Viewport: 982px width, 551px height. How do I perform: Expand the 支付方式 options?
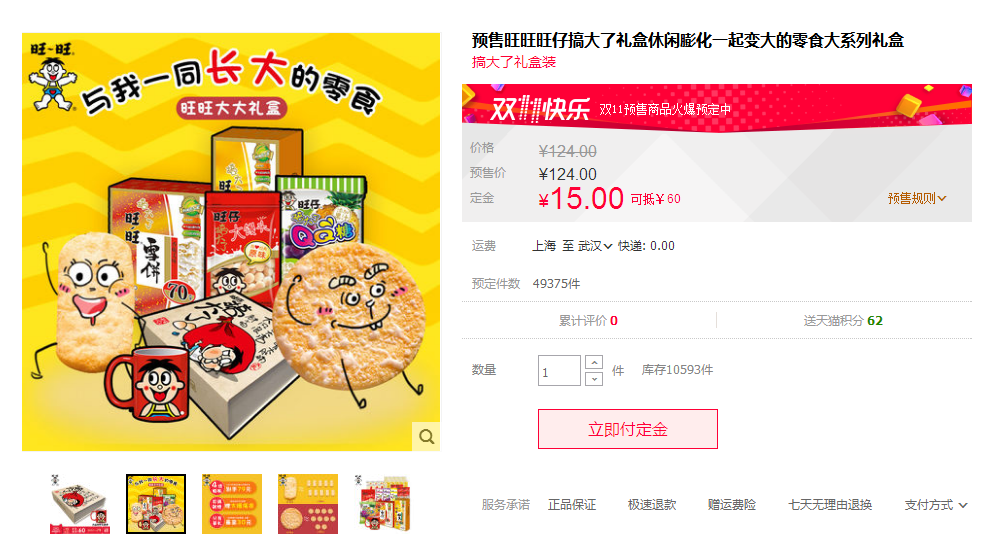936,505
